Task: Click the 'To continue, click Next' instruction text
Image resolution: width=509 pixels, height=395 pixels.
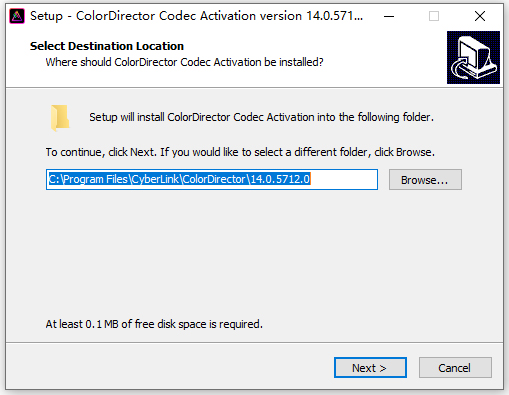Action: coord(240,152)
